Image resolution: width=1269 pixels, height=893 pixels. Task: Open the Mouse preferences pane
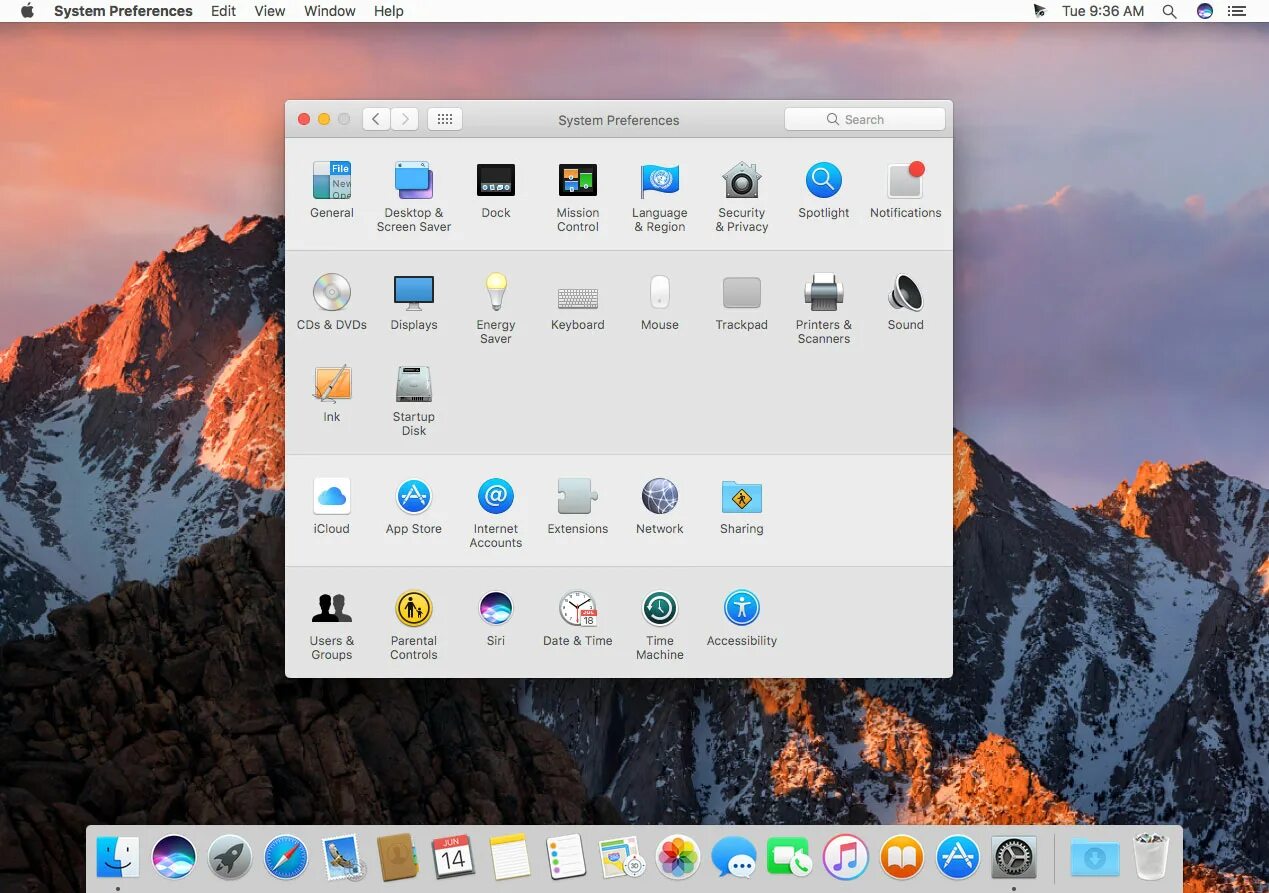coord(660,302)
